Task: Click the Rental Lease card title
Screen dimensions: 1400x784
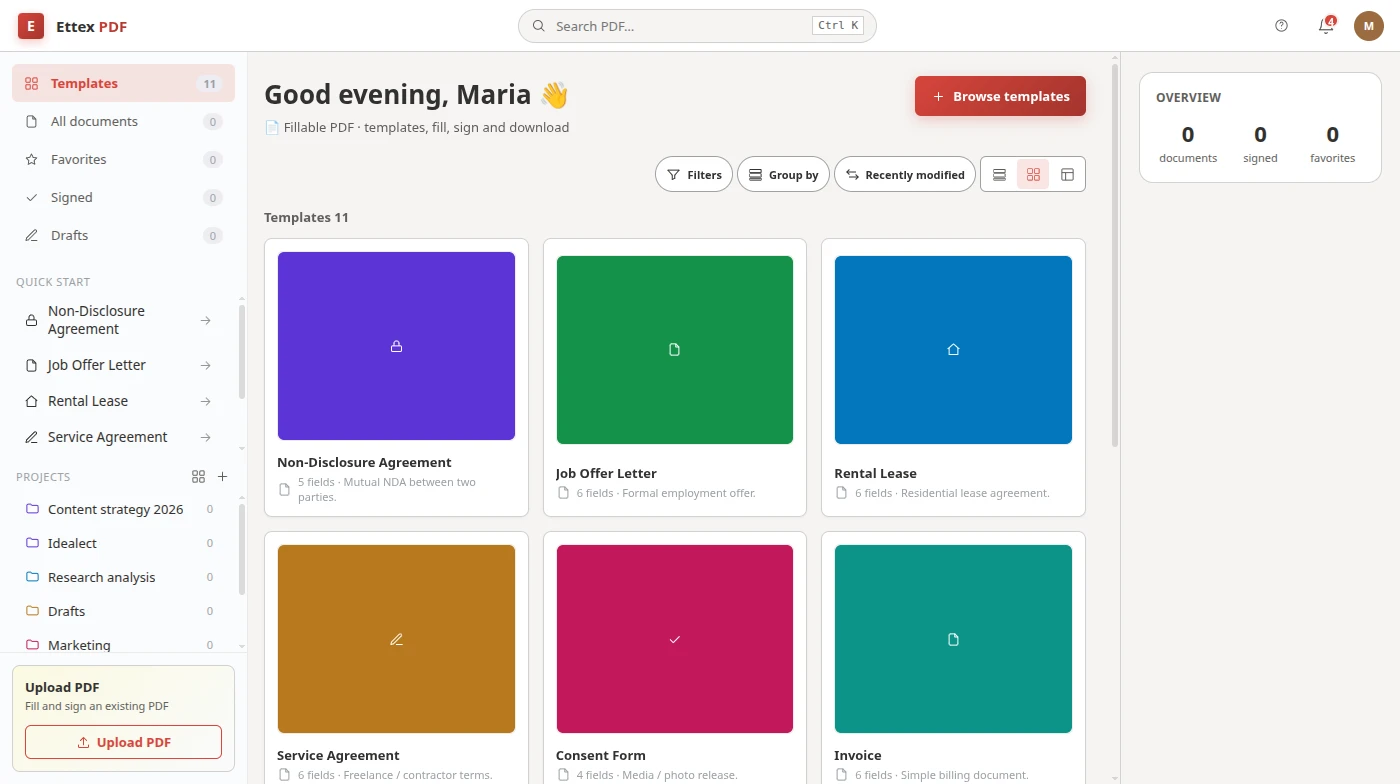Action: pyautogui.click(x=875, y=473)
